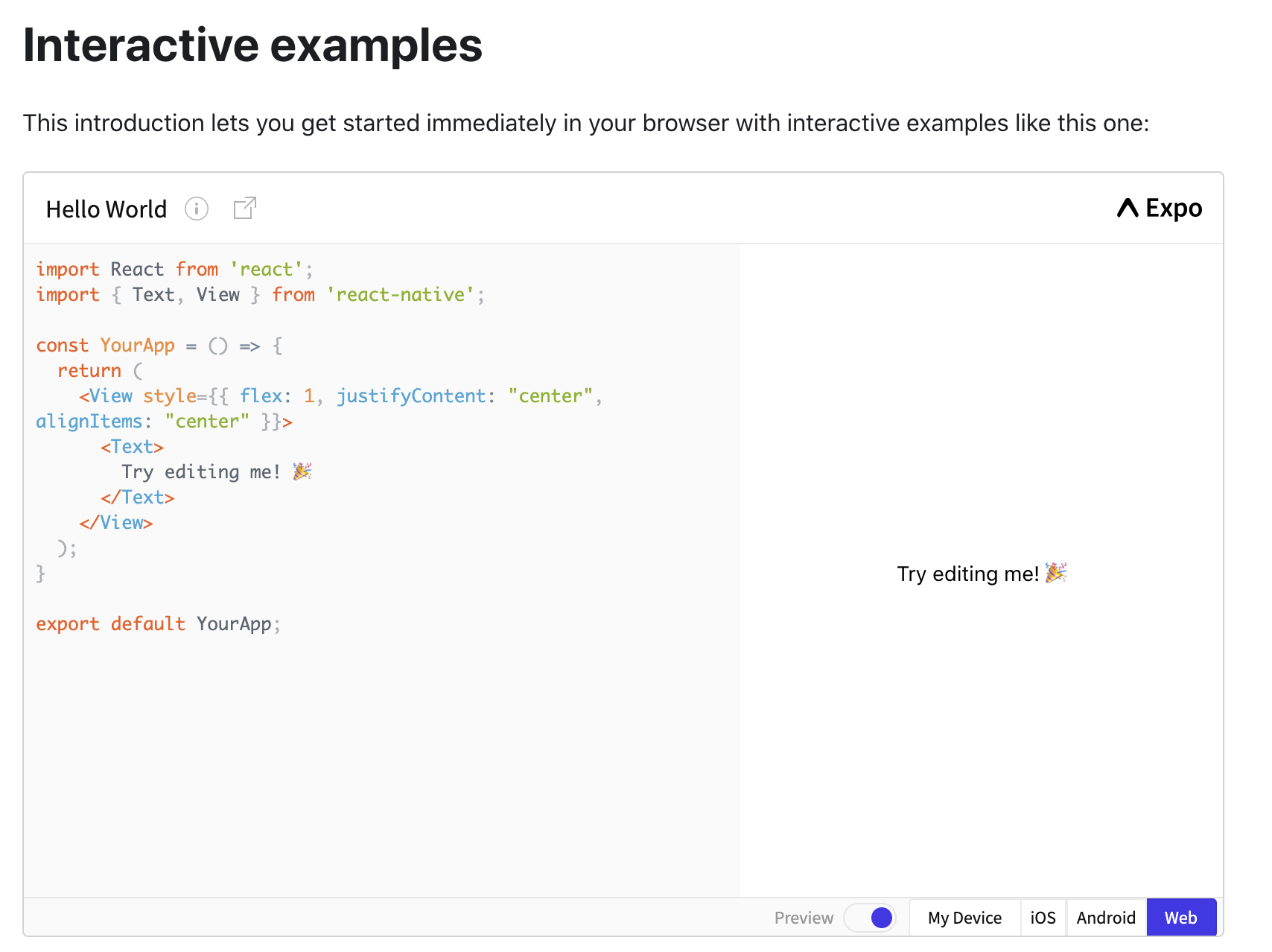Click the Hello World title

106,209
